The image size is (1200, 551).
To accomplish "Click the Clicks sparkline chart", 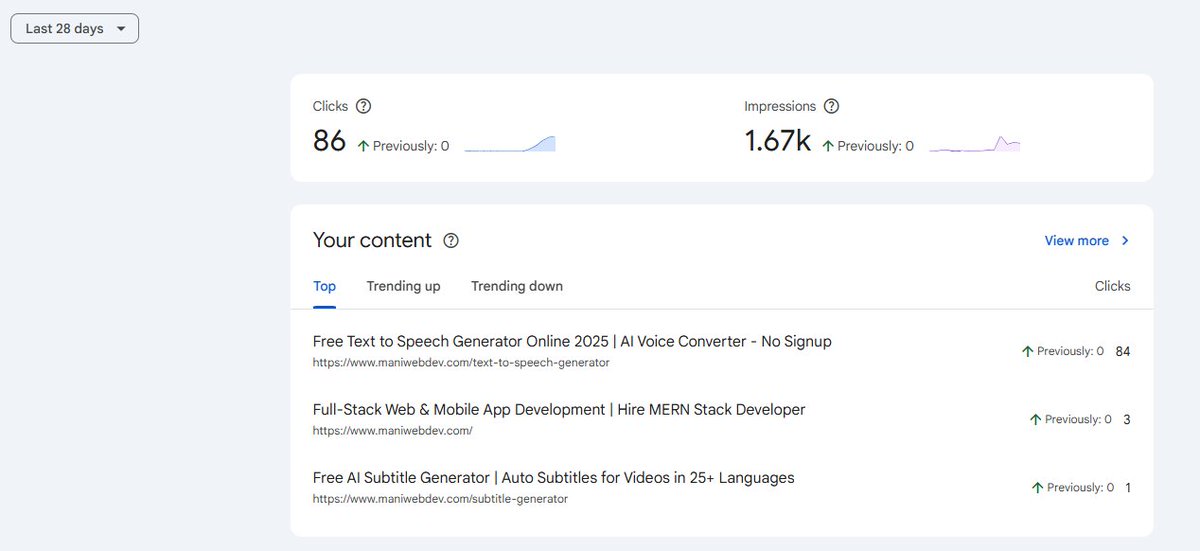I will (510, 144).
